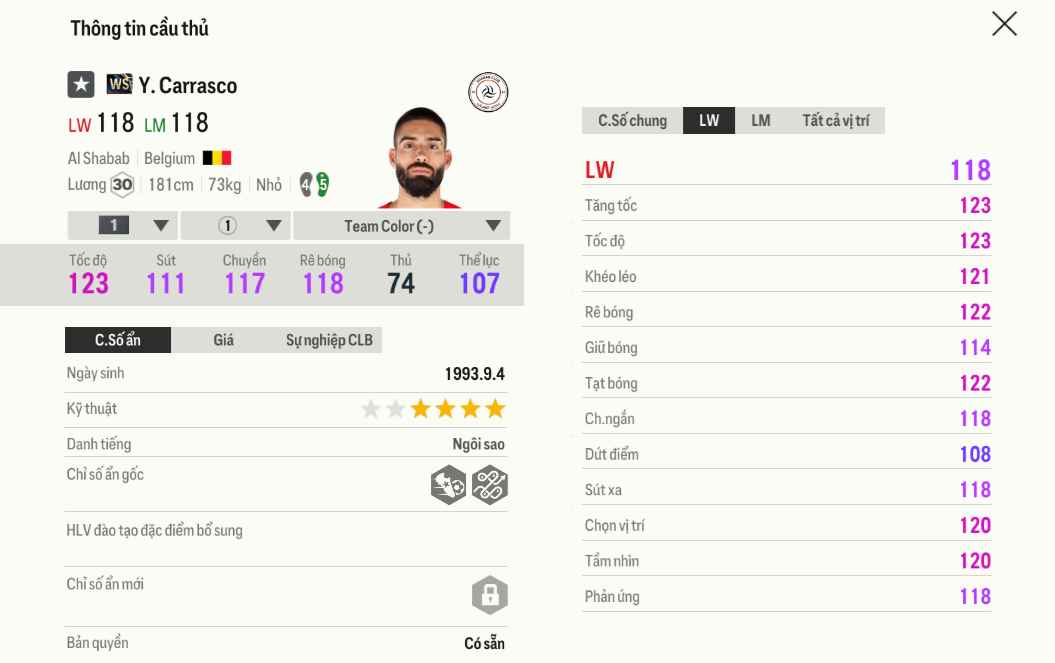Viewport: 1055px width, 663px height.
Task: Toggle the favorite star icon beside Y. Carrasco
Action: [x=81, y=85]
